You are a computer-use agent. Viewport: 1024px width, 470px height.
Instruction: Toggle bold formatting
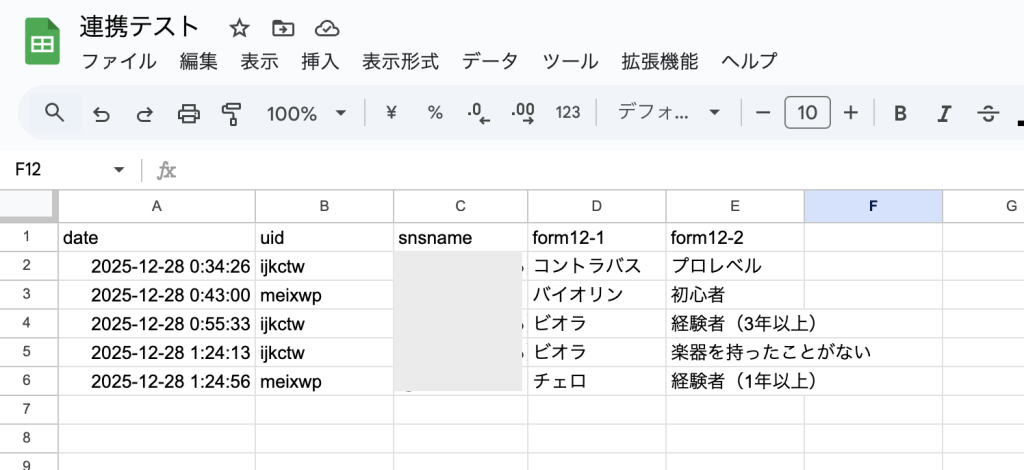click(x=900, y=113)
